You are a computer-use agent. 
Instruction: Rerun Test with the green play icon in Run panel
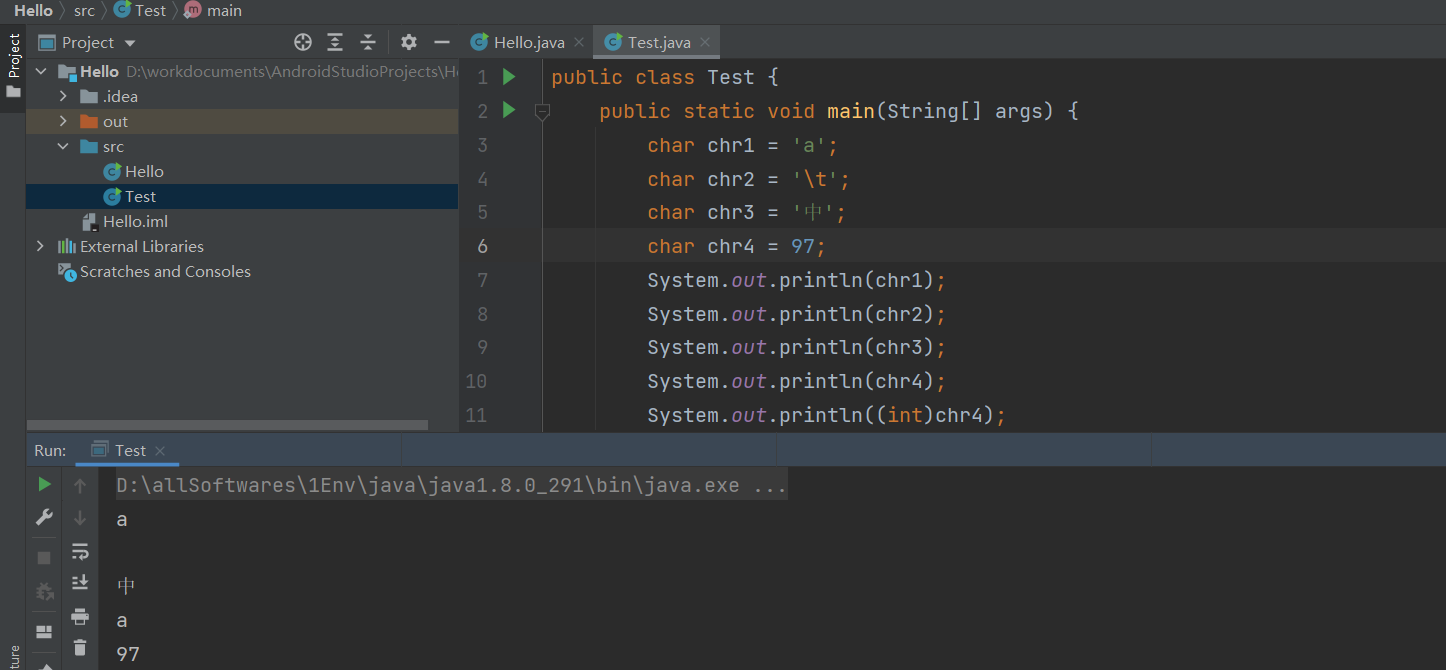coord(44,484)
